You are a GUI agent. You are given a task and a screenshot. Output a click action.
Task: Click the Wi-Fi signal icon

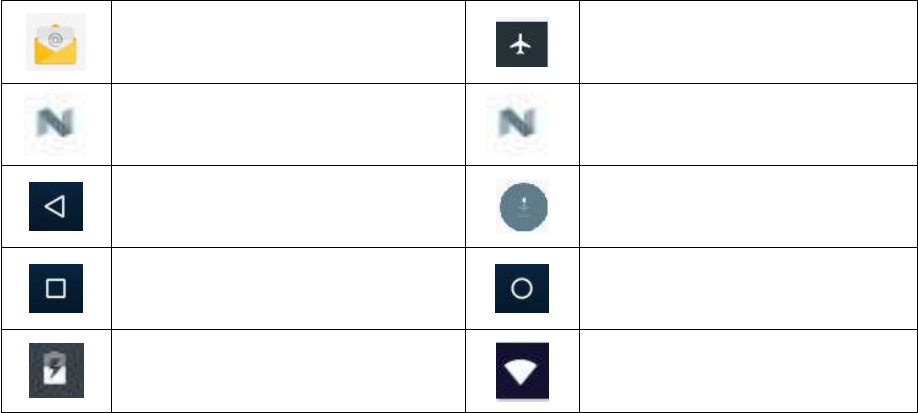point(523,372)
